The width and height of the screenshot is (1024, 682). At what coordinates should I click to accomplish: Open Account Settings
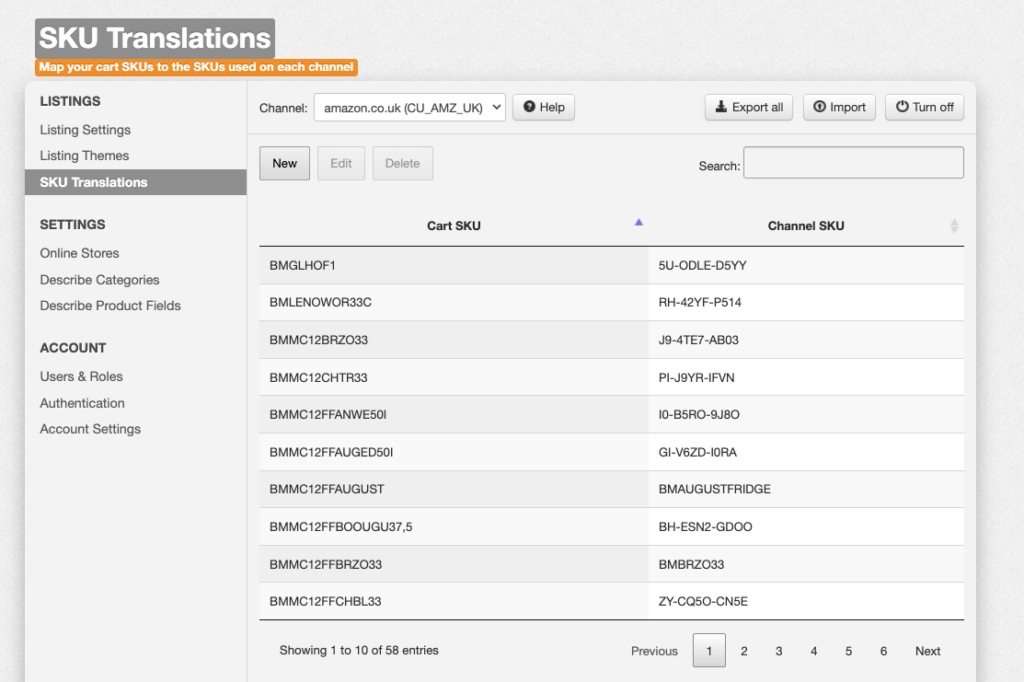coord(90,429)
